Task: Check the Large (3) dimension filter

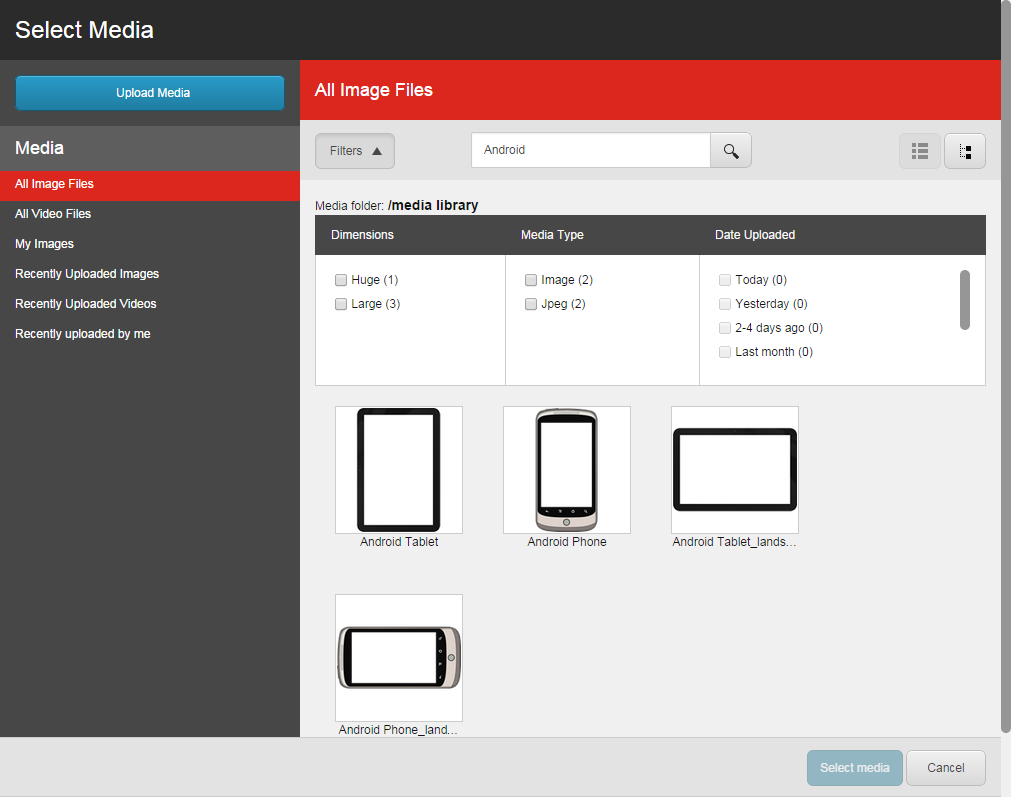Action: point(341,304)
